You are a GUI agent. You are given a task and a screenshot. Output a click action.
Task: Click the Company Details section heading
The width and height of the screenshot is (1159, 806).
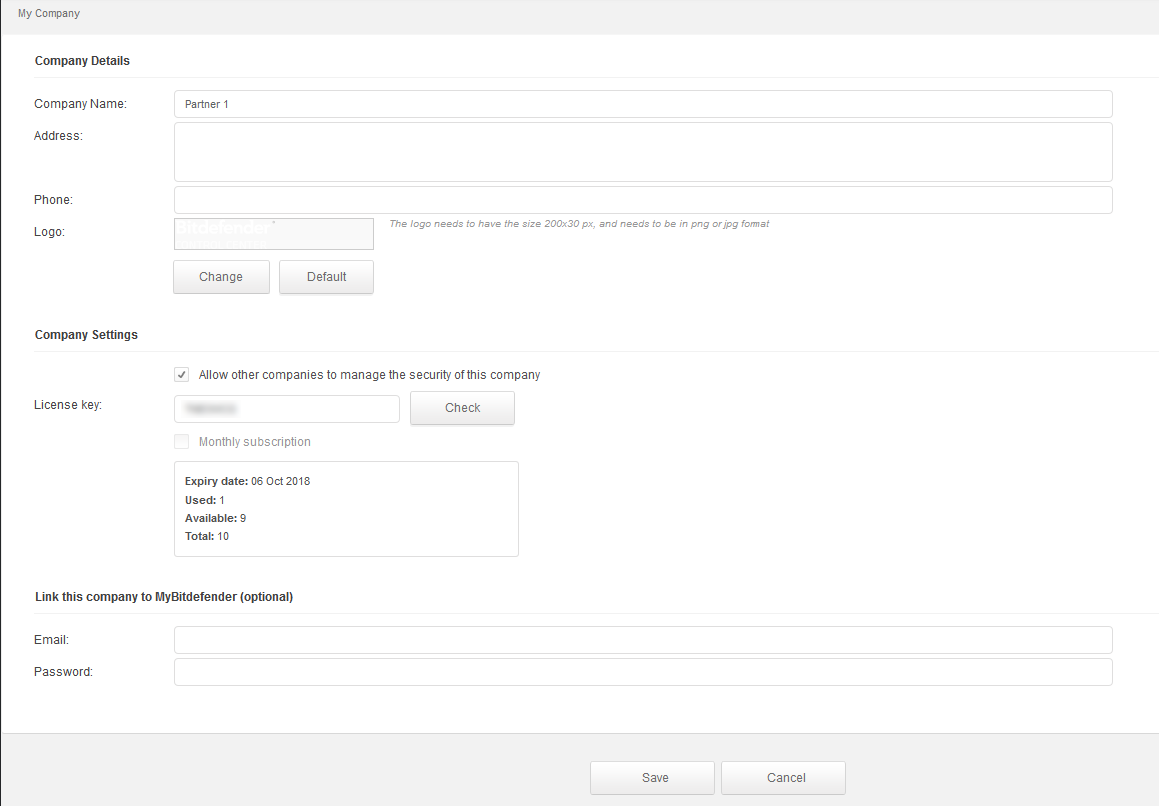coord(82,61)
